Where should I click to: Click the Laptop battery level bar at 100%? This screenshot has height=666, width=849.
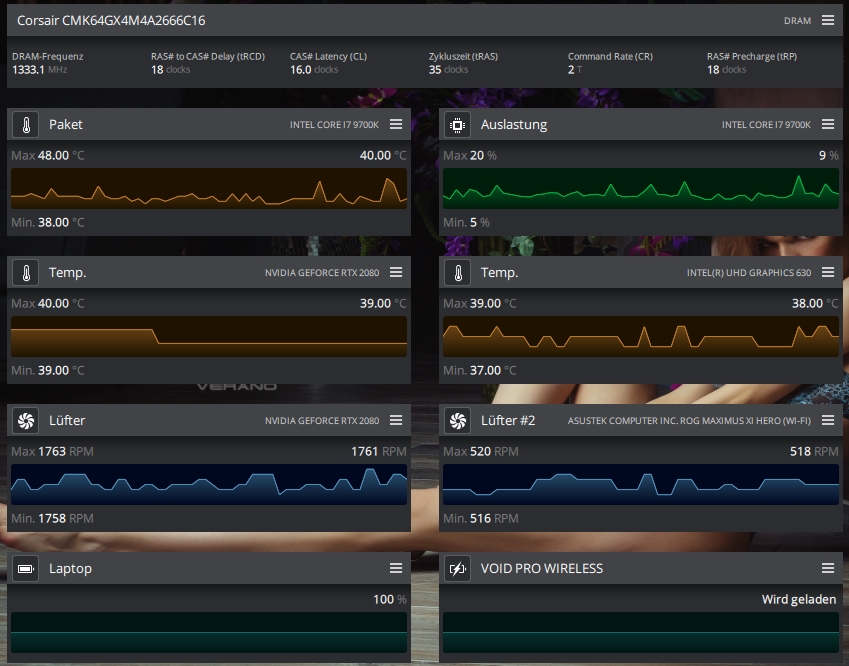[207, 633]
